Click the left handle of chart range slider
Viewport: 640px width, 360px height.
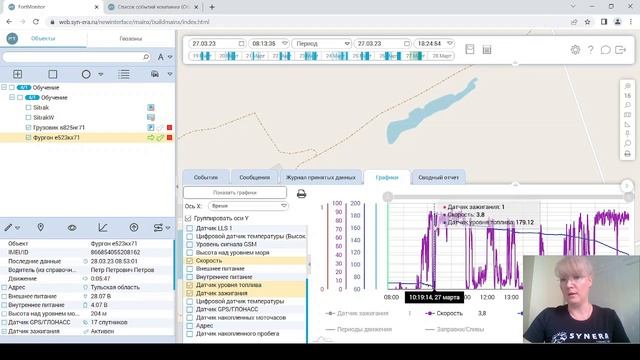pyautogui.click(x=388, y=197)
